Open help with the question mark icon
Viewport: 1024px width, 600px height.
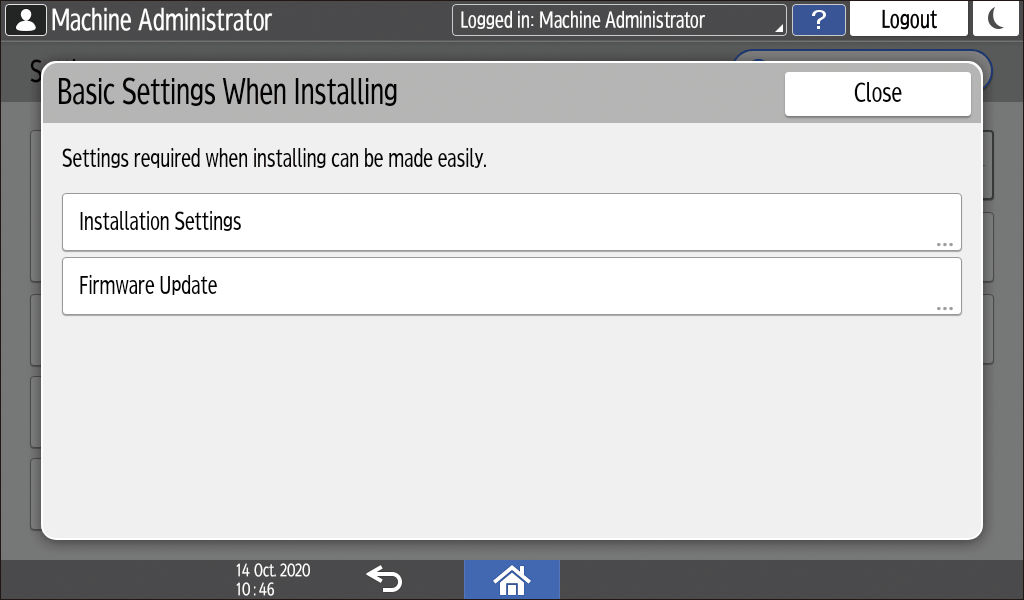pyautogui.click(x=818, y=20)
